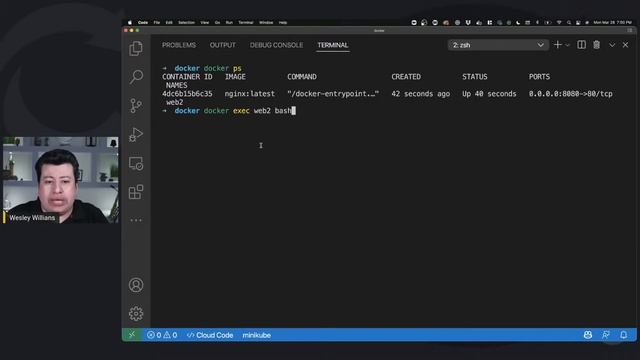This screenshot has height=360, width=640.
Task: Open the Go menu
Action: click(218, 22)
